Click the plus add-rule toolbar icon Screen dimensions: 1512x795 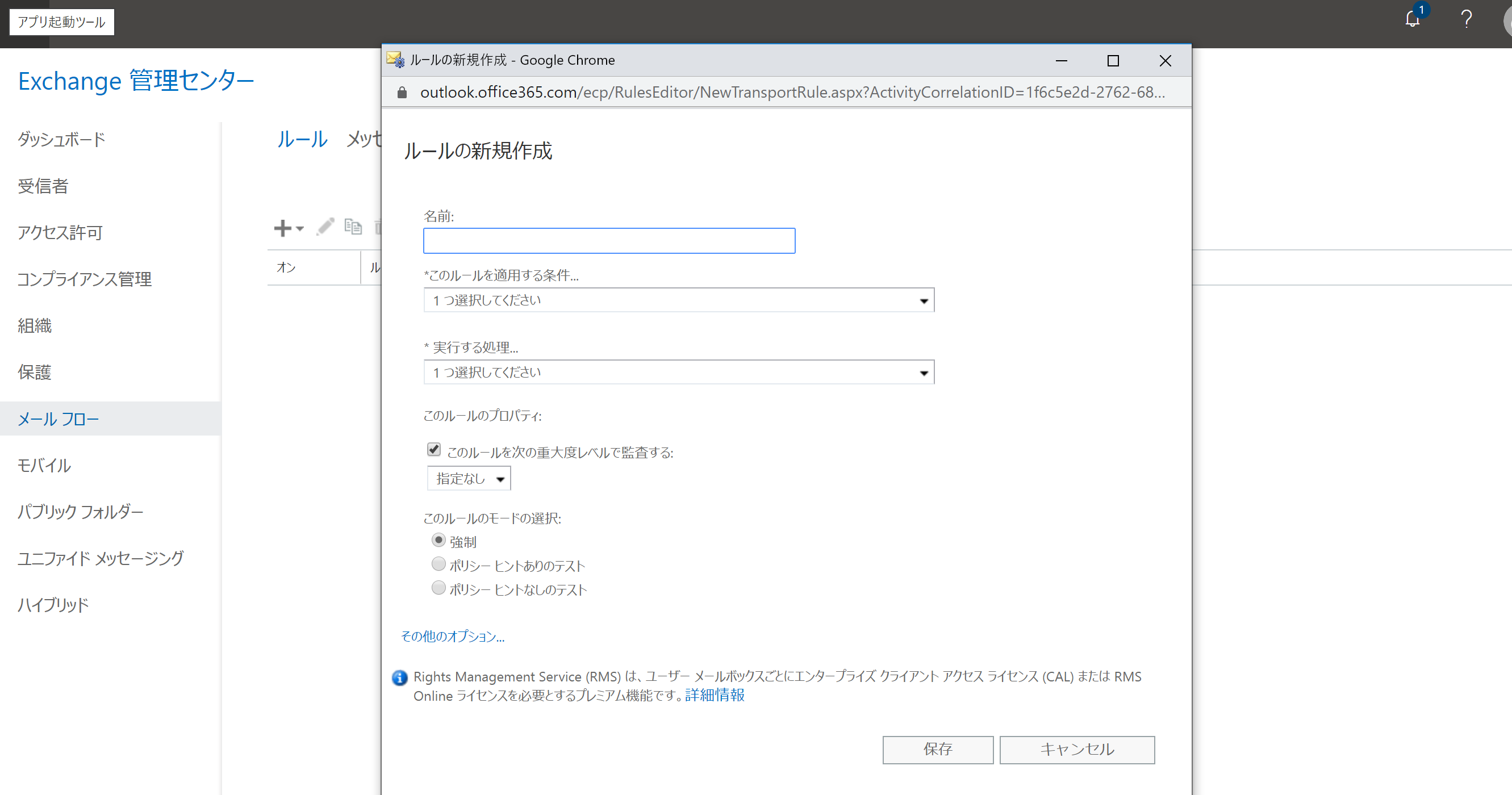[x=283, y=228]
